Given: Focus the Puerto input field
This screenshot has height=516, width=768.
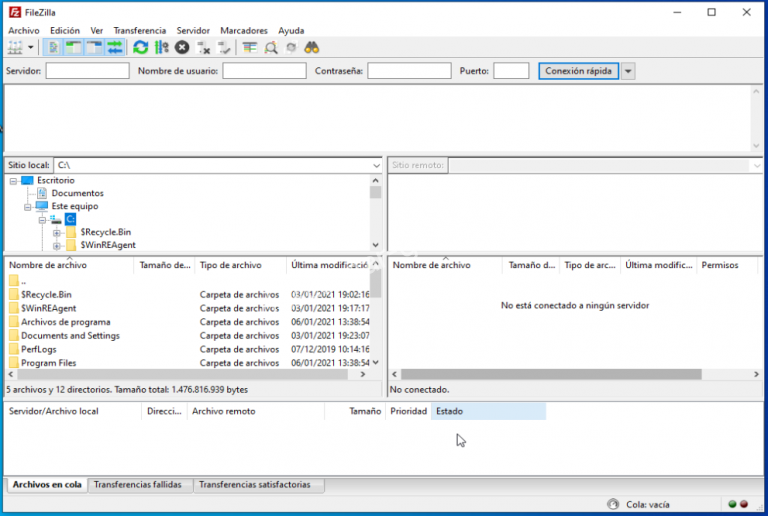Looking at the screenshot, I should 511,71.
